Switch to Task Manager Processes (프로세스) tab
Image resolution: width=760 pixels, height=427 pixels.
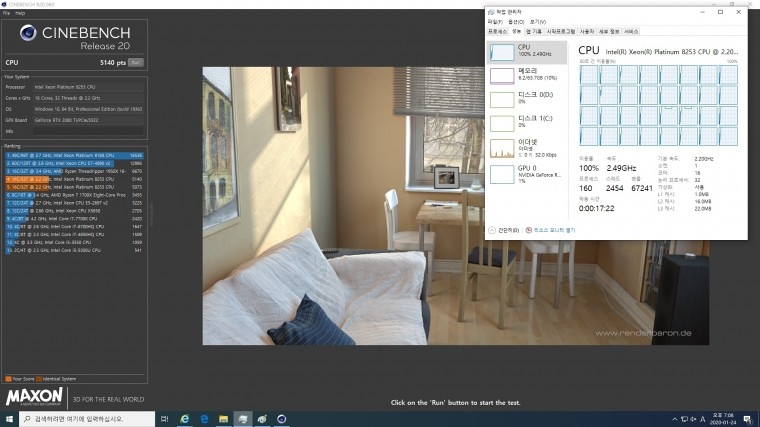(497, 32)
